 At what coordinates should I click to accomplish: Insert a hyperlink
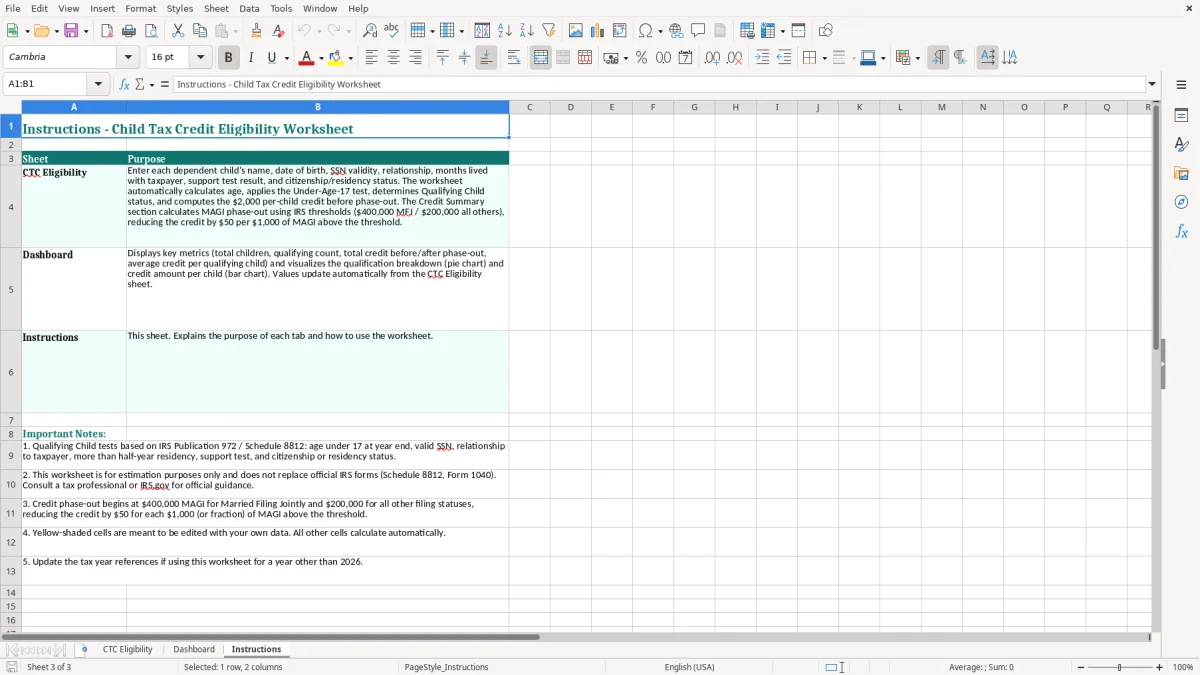(x=676, y=31)
